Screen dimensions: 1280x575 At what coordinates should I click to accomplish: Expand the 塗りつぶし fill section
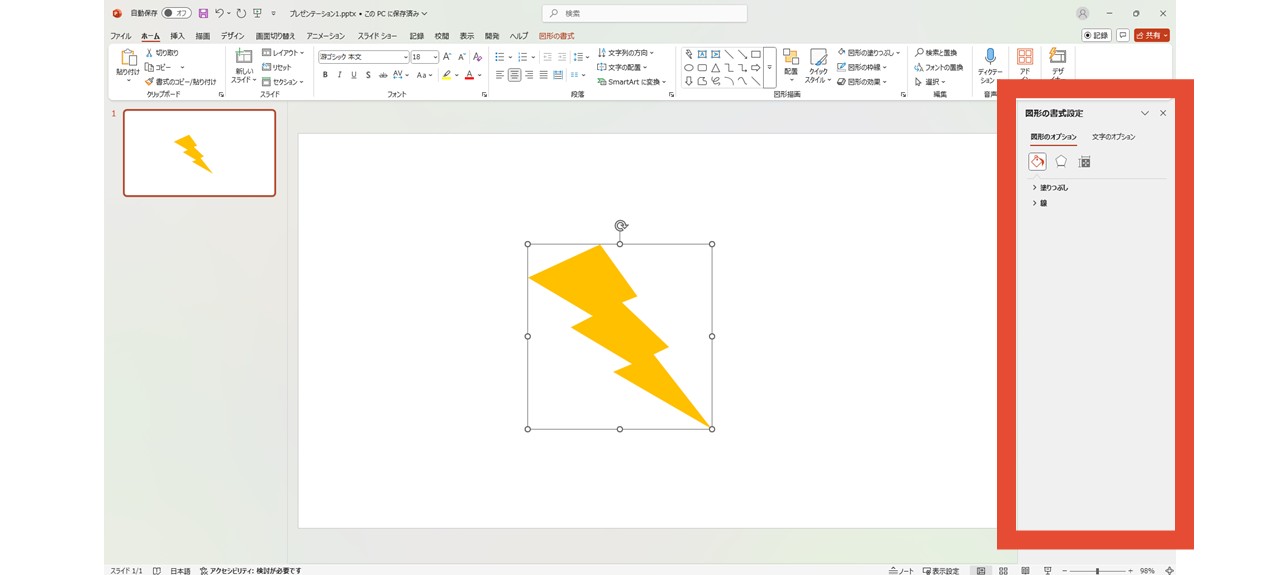point(1050,187)
